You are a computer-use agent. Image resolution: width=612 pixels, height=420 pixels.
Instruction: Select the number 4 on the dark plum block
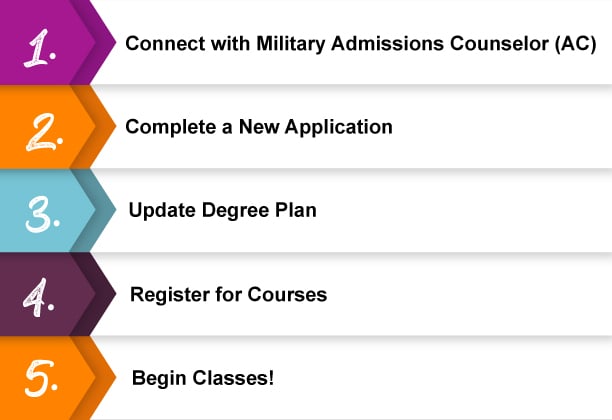[x=38, y=297]
